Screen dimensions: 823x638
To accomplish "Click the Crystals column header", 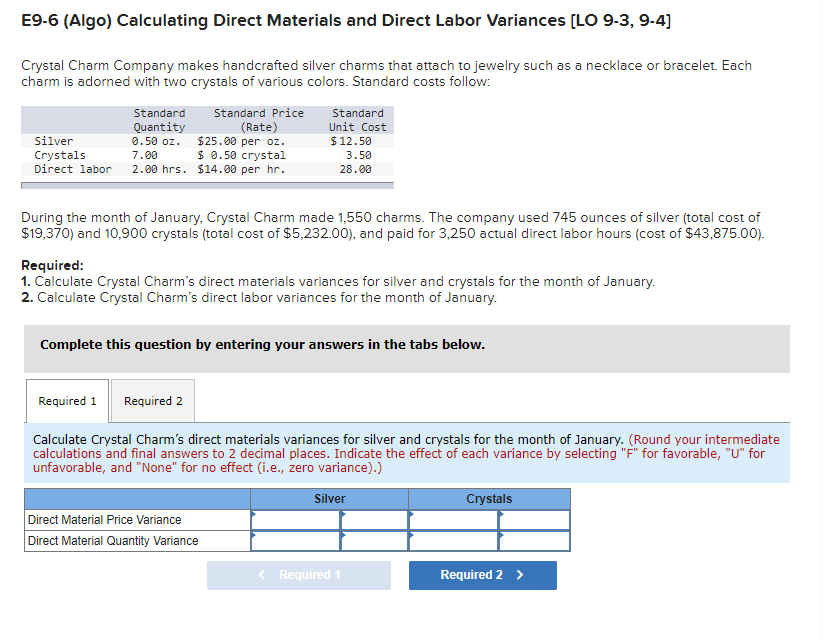I will point(488,498).
